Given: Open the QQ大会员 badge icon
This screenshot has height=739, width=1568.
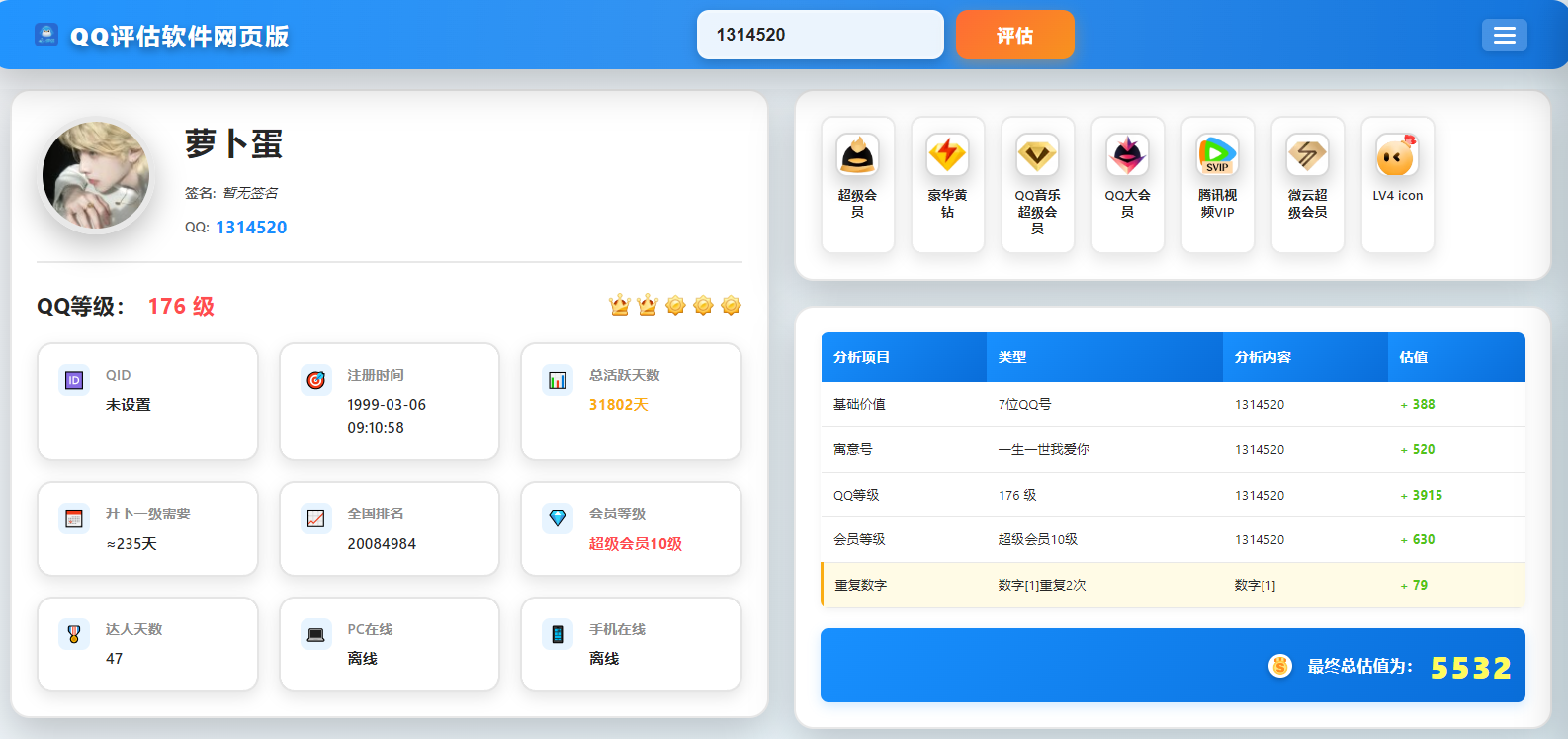Looking at the screenshot, I should tap(1127, 155).
